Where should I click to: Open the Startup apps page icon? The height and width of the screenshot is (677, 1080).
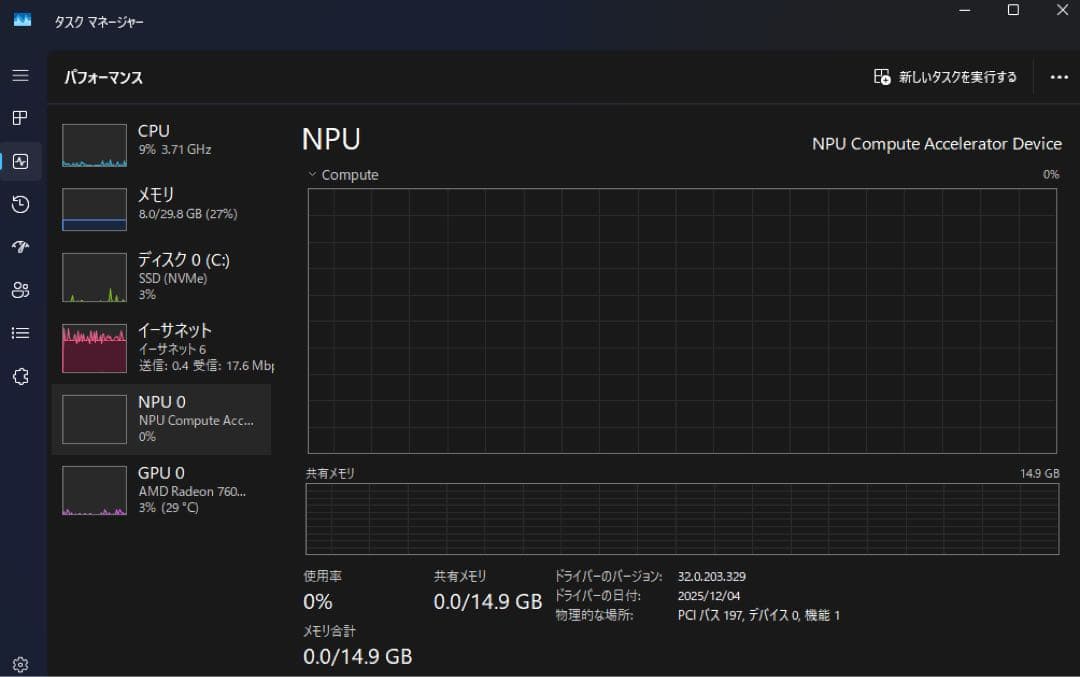tap(21, 247)
